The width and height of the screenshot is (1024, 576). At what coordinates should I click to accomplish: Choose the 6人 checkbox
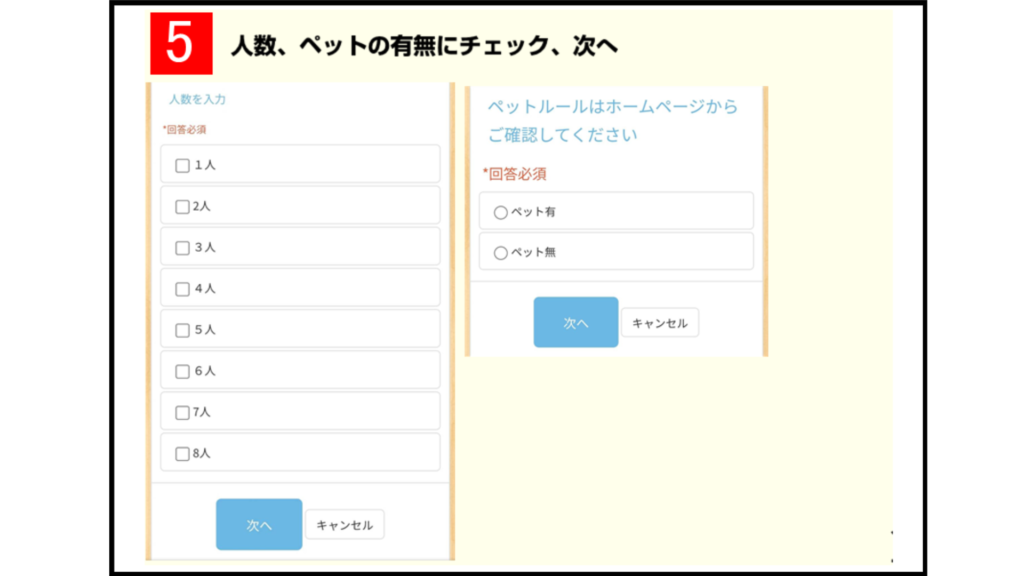click(182, 371)
